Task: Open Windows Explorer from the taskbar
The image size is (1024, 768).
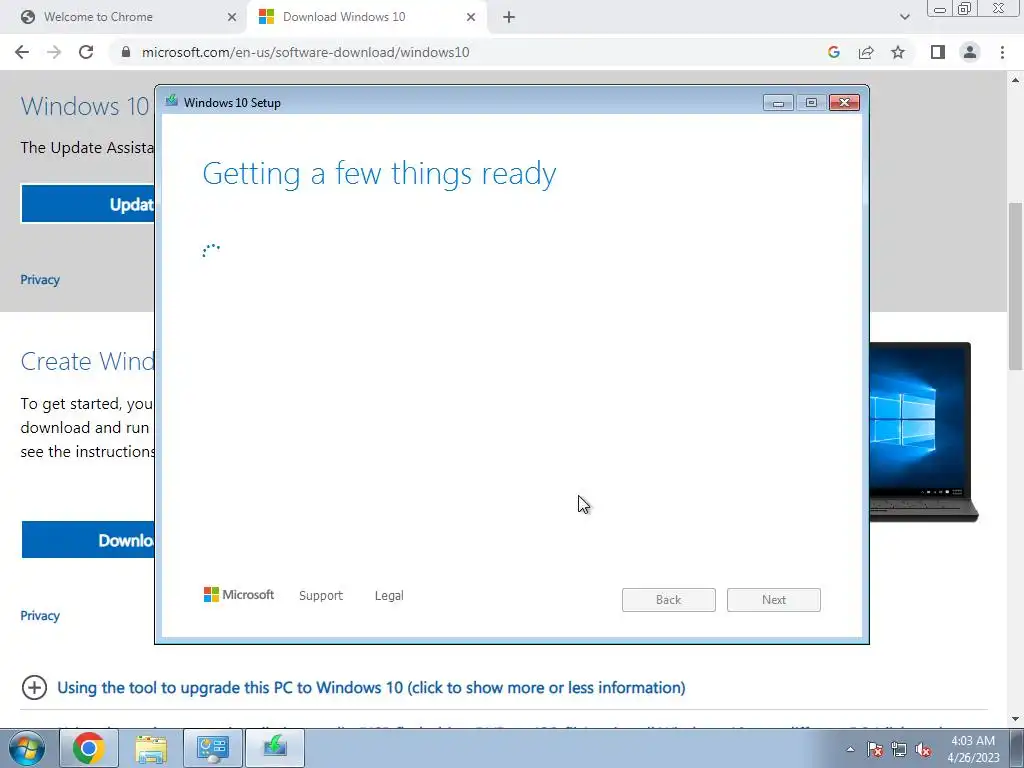Action: (151, 748)
